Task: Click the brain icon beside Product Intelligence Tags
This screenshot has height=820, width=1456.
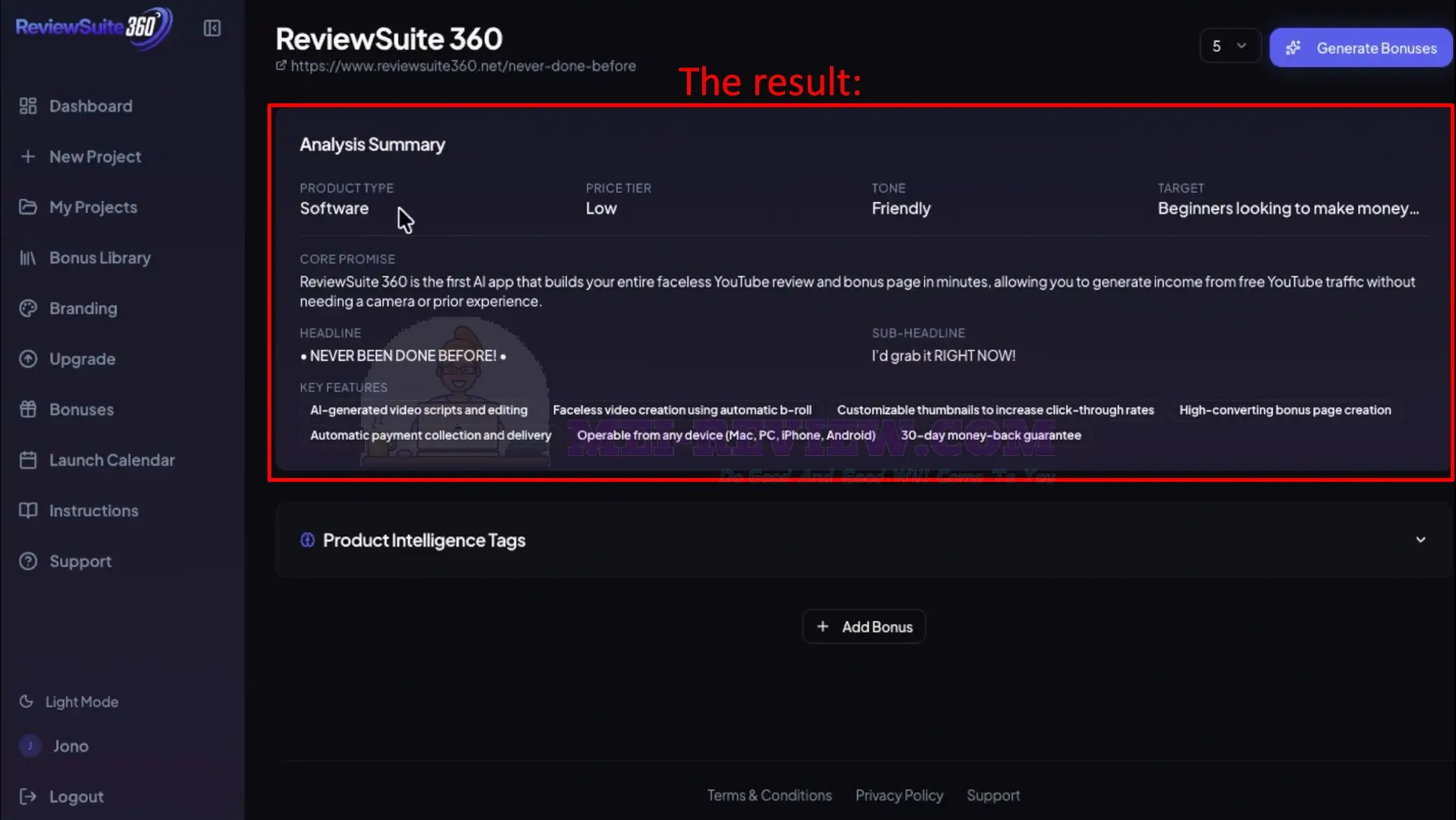Action: click(x=307, y=540)
